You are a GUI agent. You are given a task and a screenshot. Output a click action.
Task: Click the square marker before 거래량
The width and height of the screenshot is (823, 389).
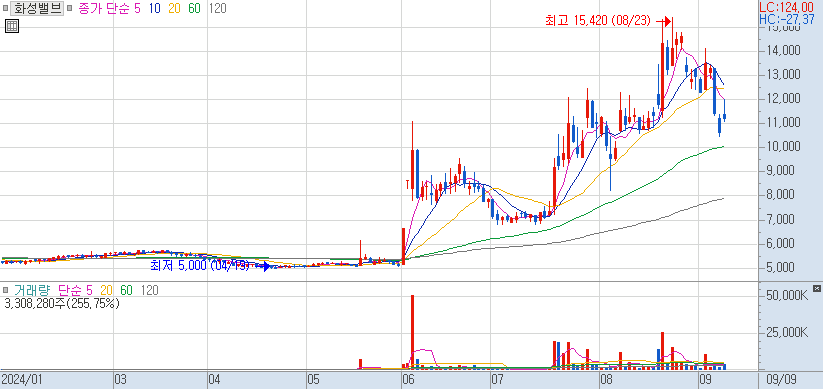(5, 290)
